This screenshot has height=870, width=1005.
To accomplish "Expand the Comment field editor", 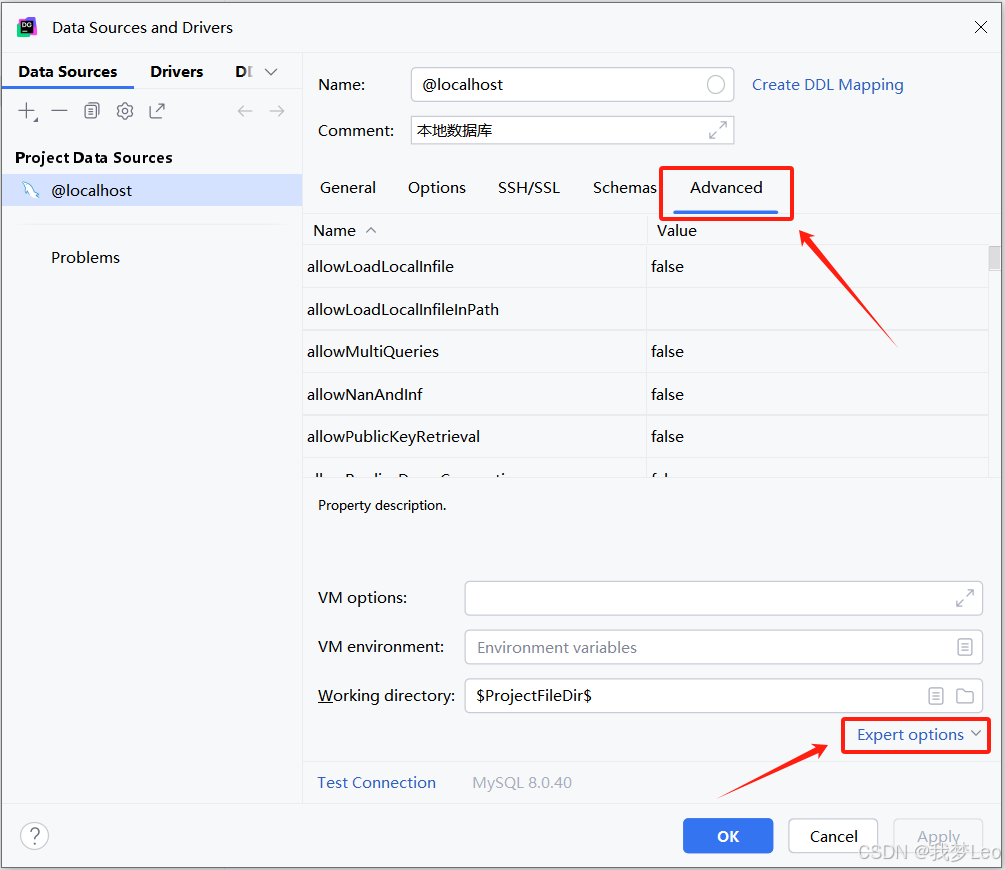I will 718,130.
